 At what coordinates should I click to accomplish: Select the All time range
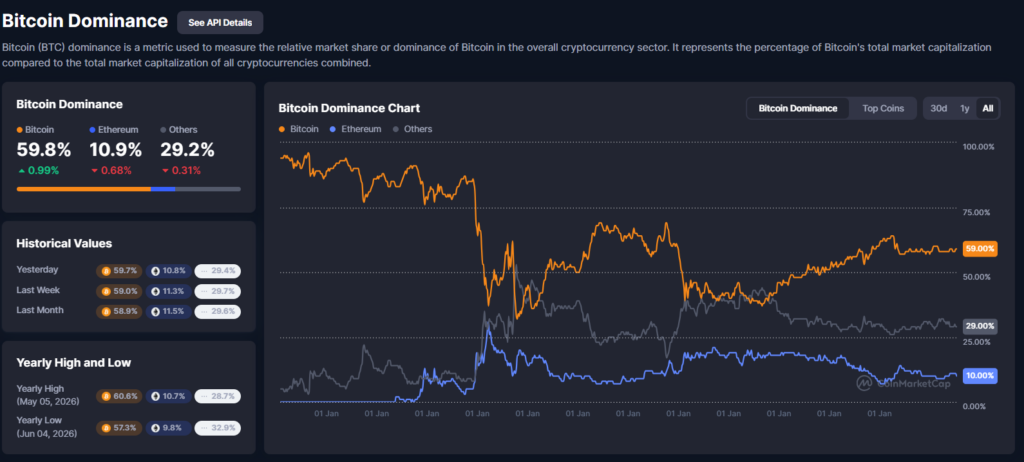point(987,108)
